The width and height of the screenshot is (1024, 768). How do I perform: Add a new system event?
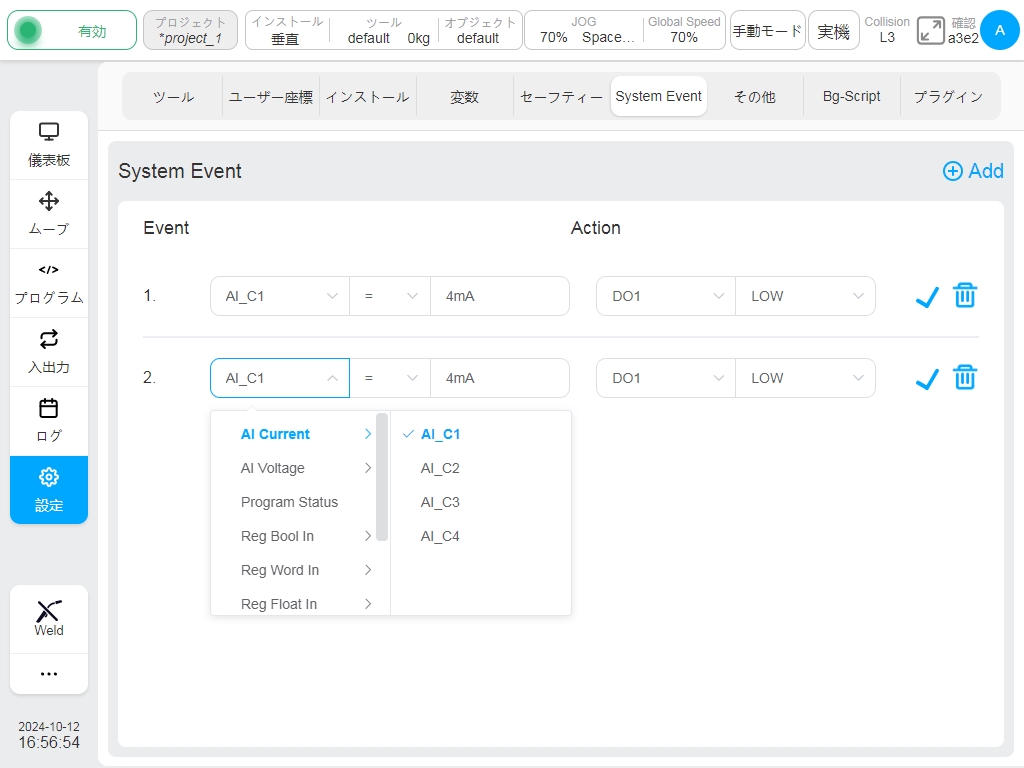(973, 171)
